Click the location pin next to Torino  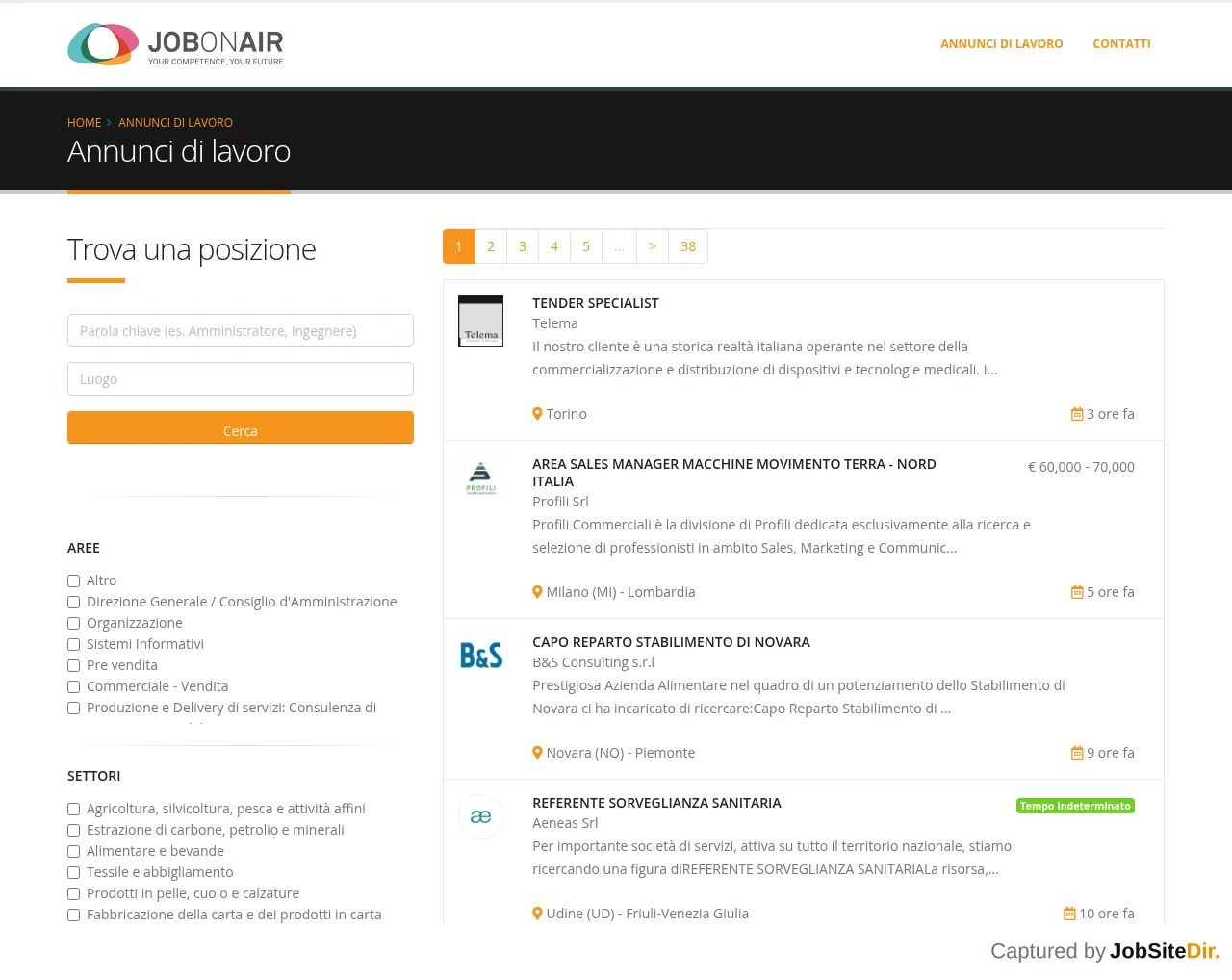click(x=538, y=414)
